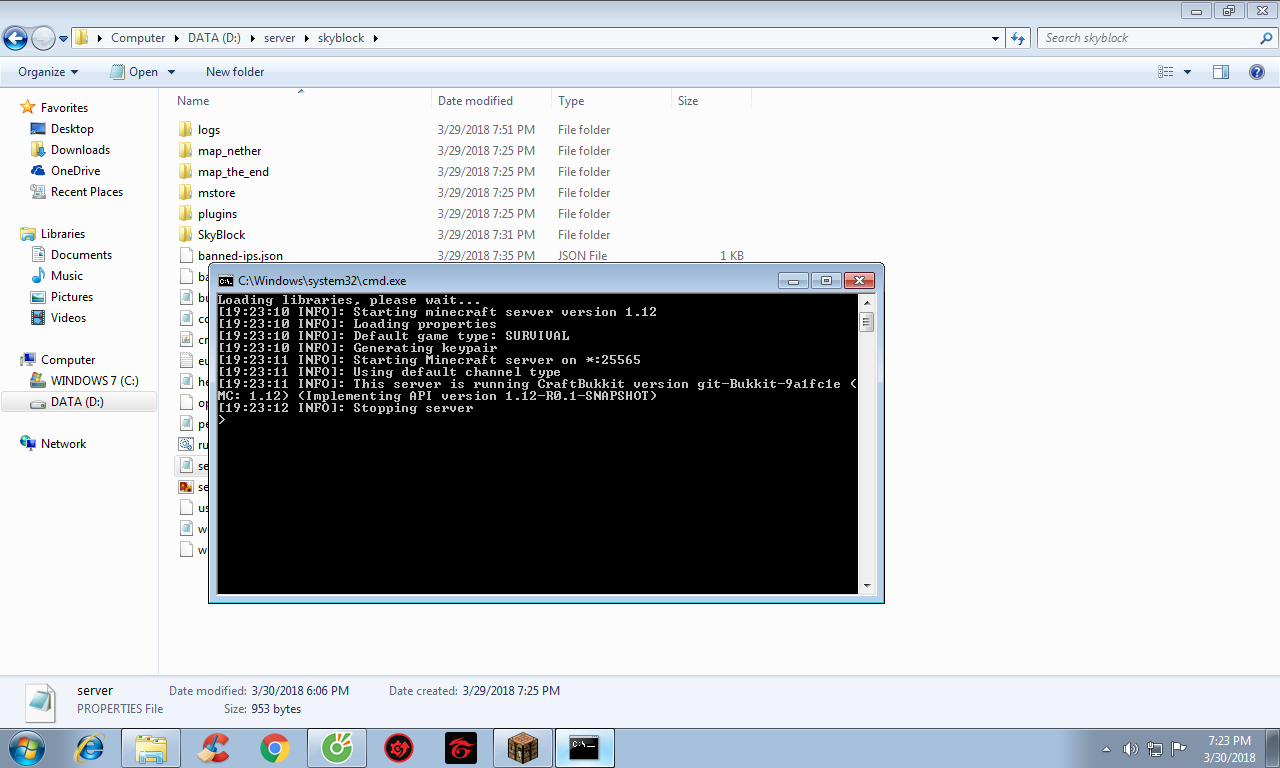Expand the address bar history dropdown
This screenshot has height=768, width=1280.
[x=995, y=38]
